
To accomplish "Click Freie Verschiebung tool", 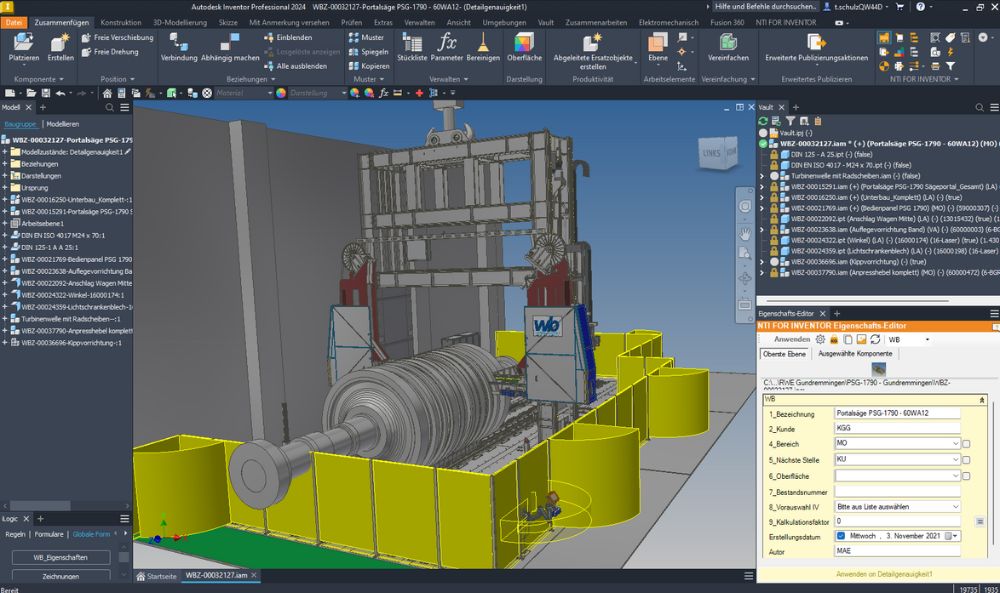I will [x=117, y=38].
